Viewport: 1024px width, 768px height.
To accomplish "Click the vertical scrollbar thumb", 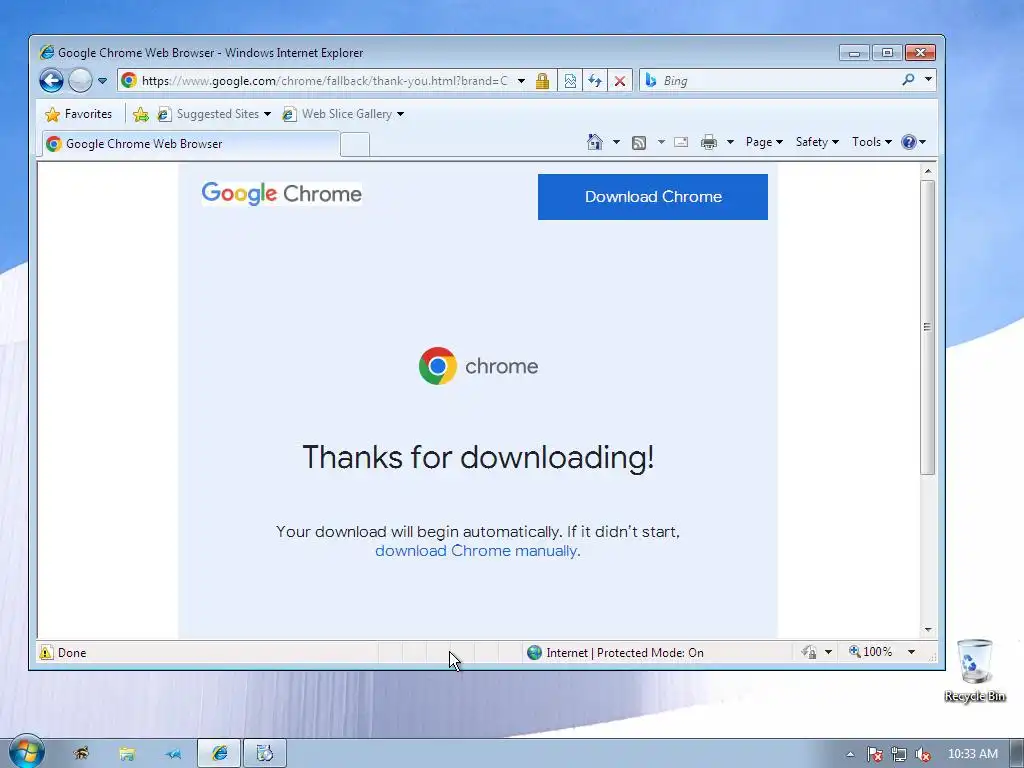I will pos(928,327).
